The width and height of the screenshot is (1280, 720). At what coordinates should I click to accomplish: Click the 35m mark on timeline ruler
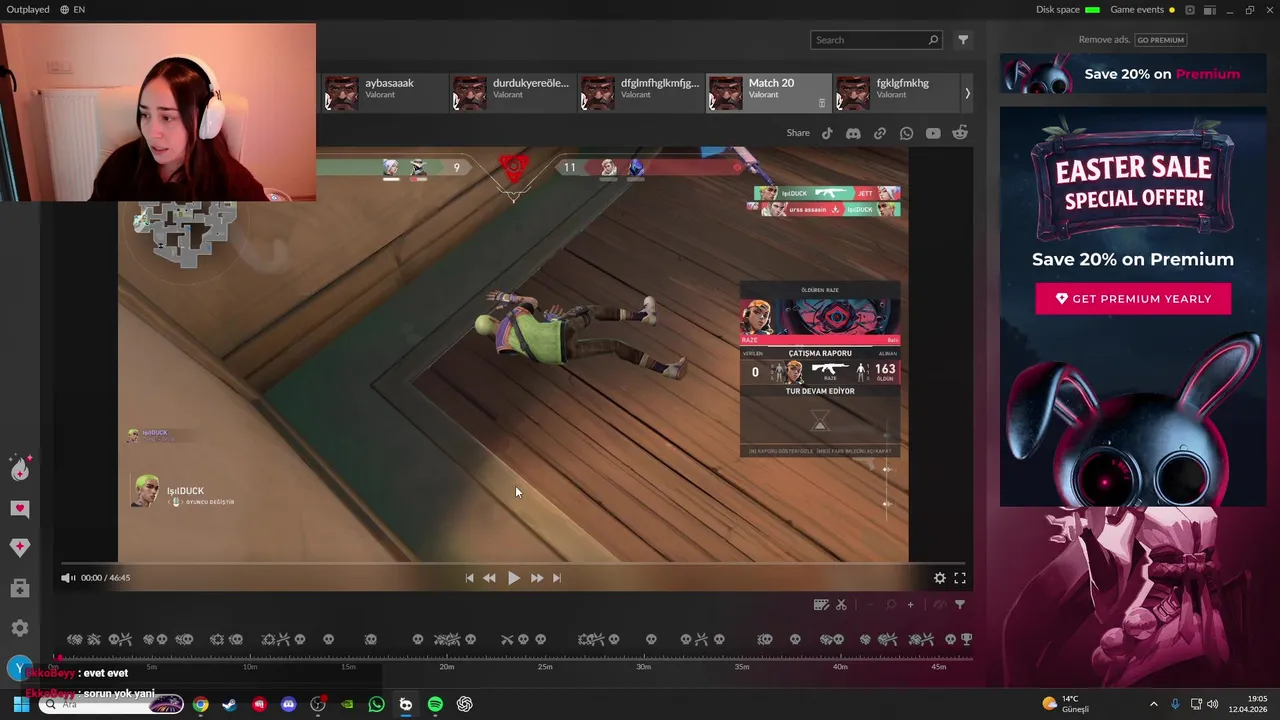point(742,667)
